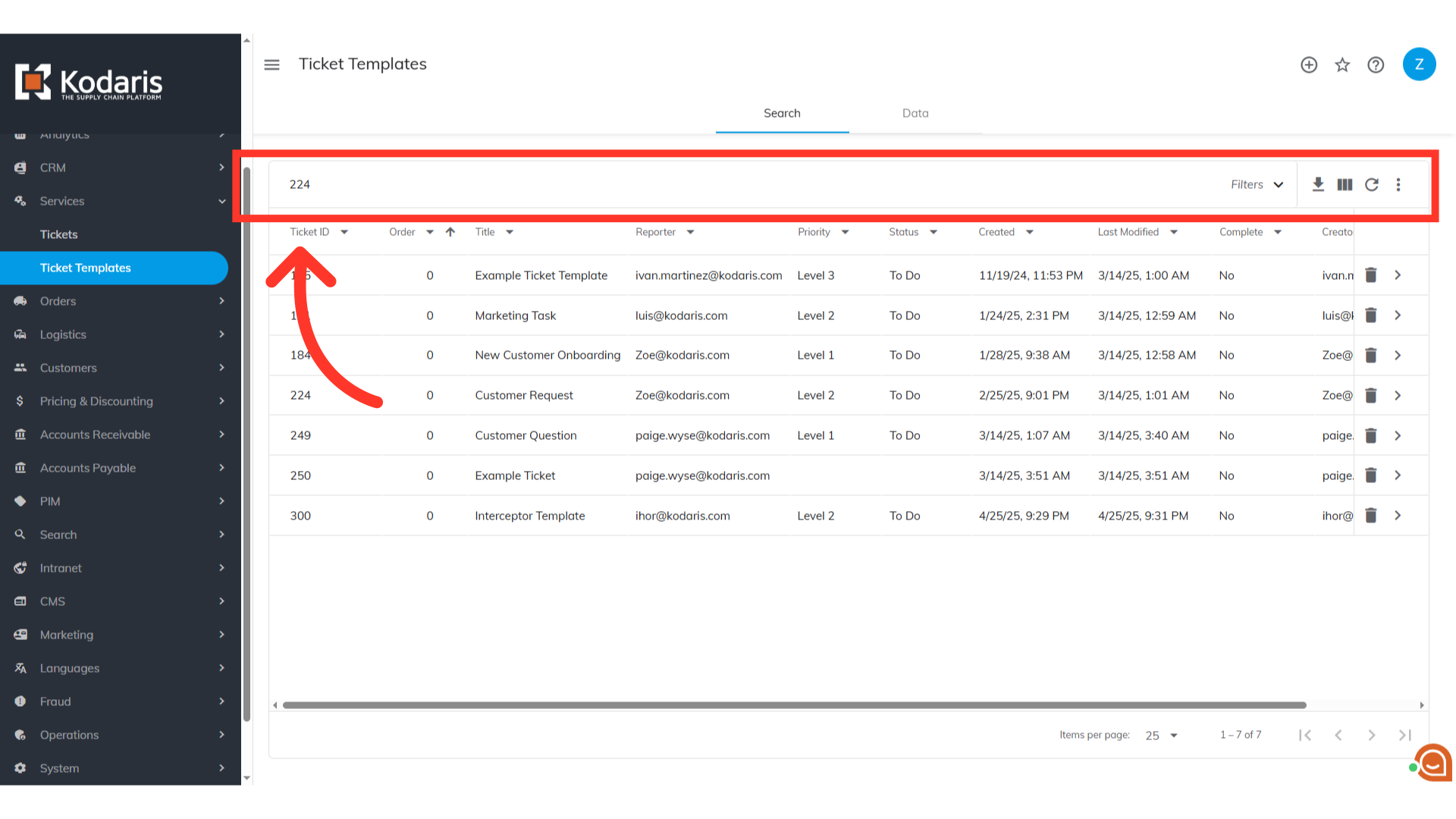Collapse the Services sidebar section
1456x819 pixels.
point(221,201)
